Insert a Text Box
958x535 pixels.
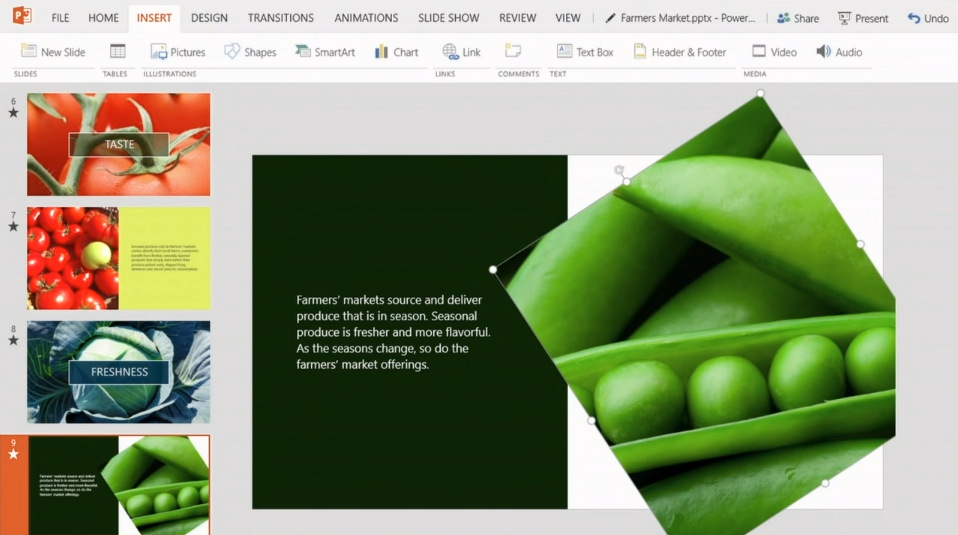(584, 52)
